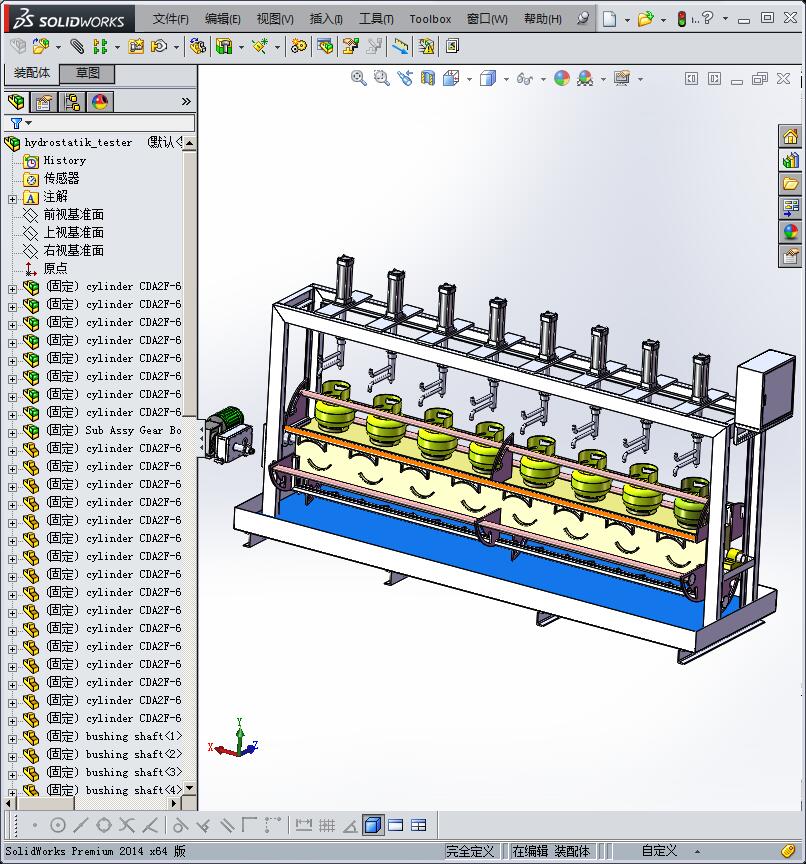
Task: Click the Mate paperclip icon
Action: coord(77,46)
